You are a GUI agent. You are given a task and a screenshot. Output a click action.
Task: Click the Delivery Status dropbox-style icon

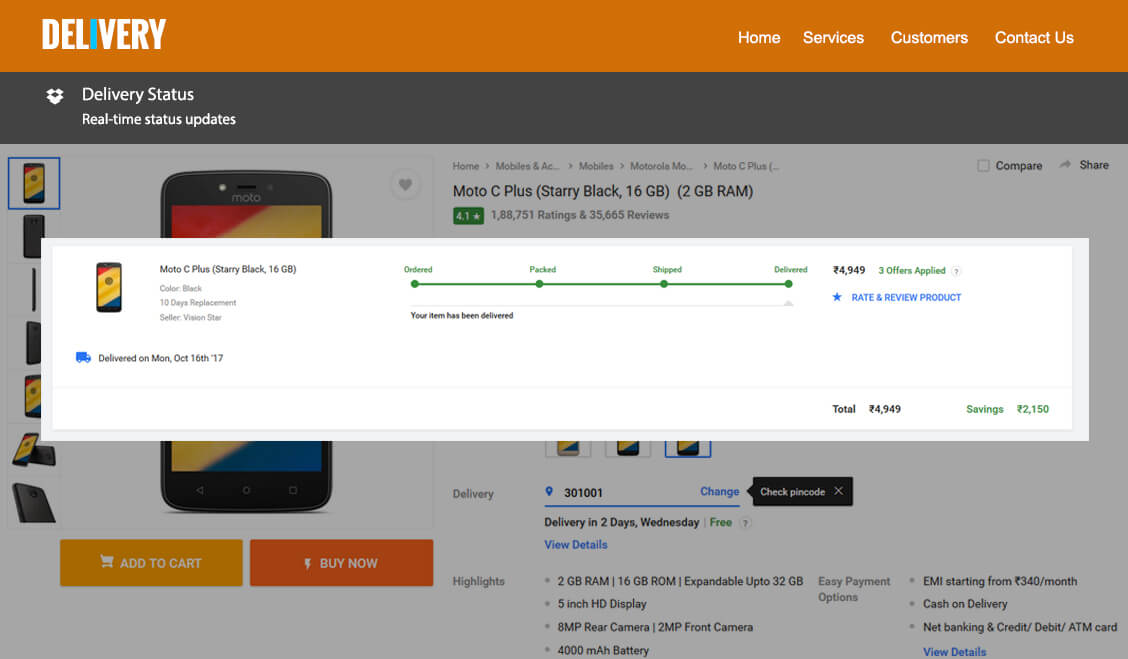55,96
